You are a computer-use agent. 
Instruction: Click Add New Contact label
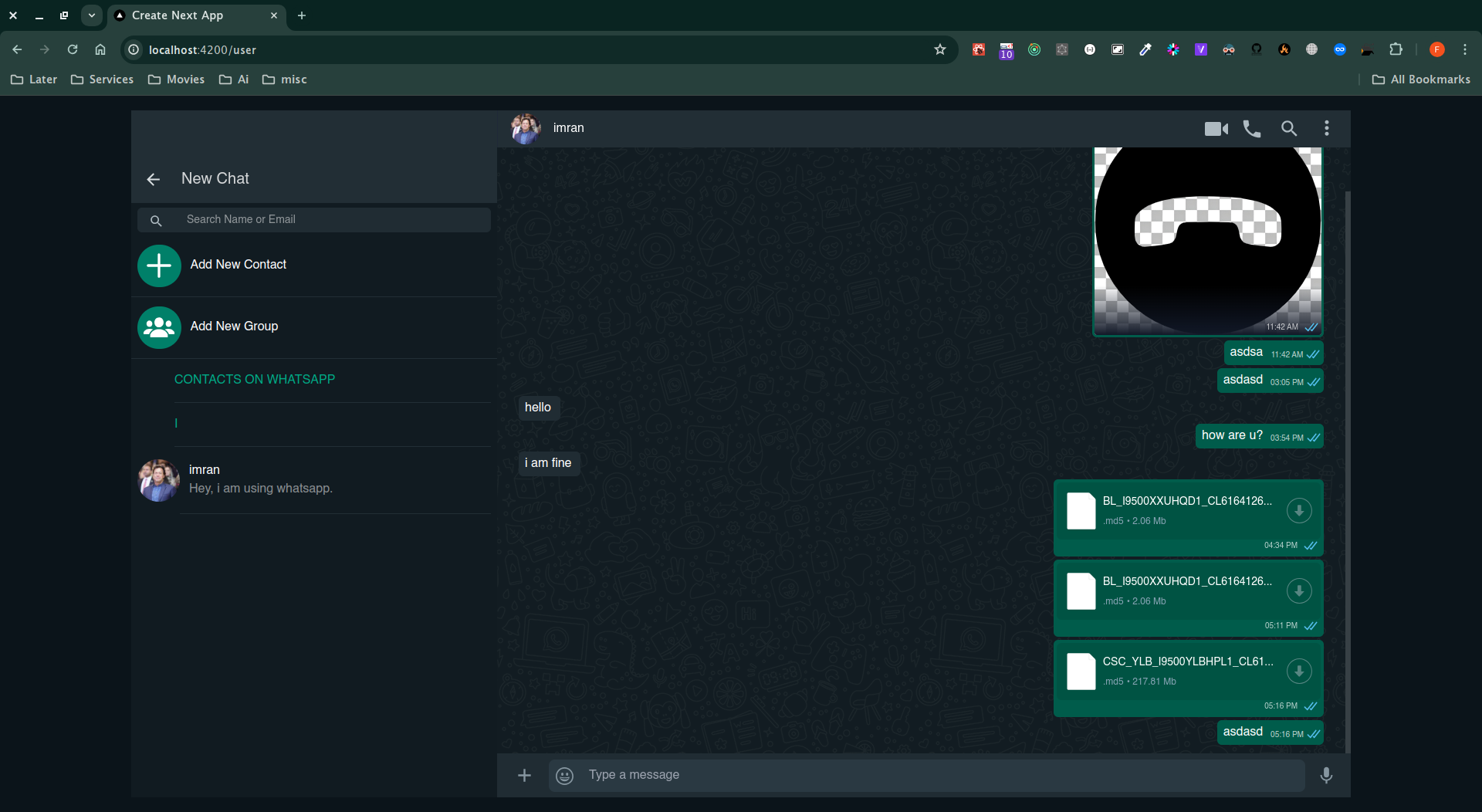[x=238, y=264]
